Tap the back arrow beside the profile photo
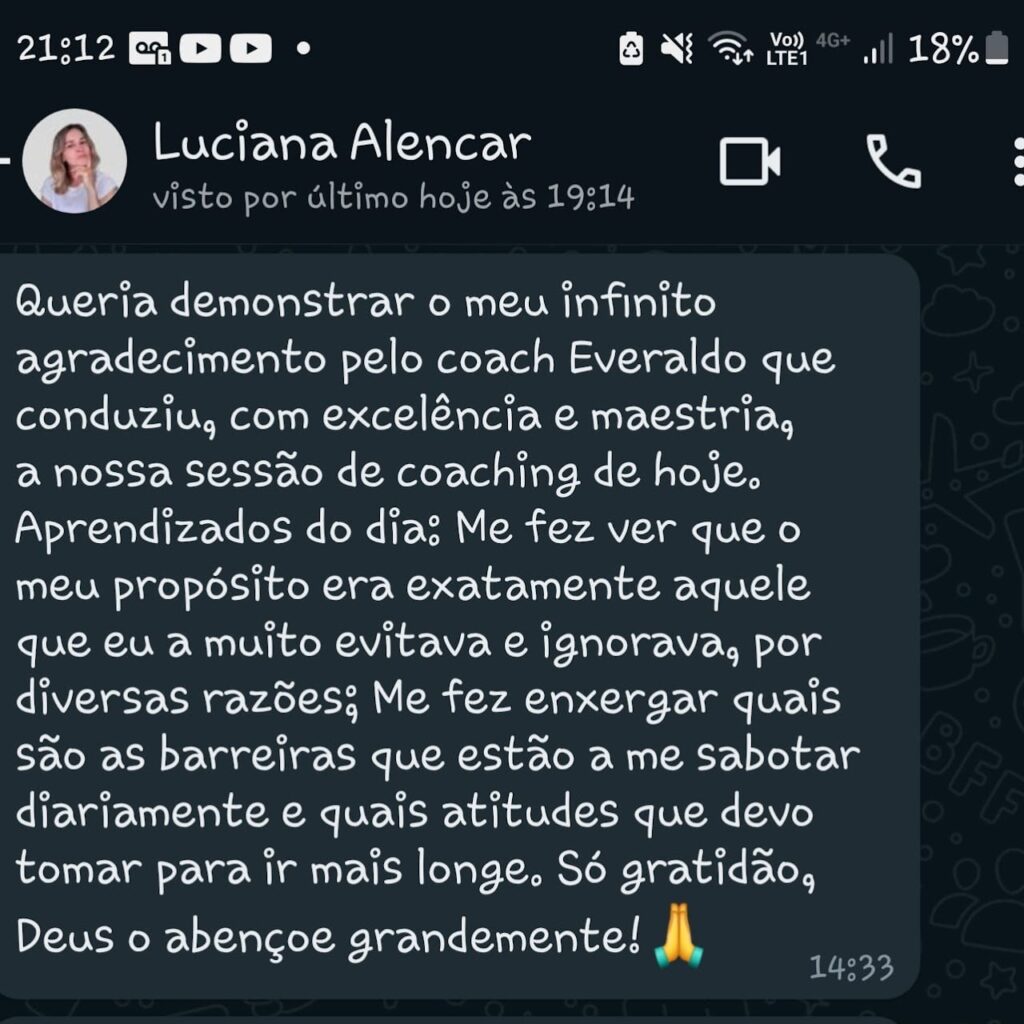 coord(5,159)
